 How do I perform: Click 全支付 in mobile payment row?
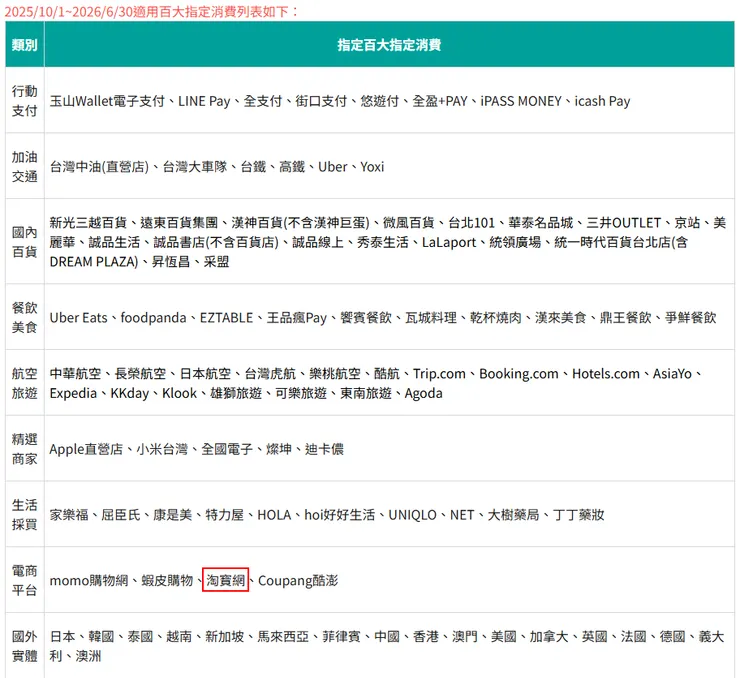click(x=262, y=101)
